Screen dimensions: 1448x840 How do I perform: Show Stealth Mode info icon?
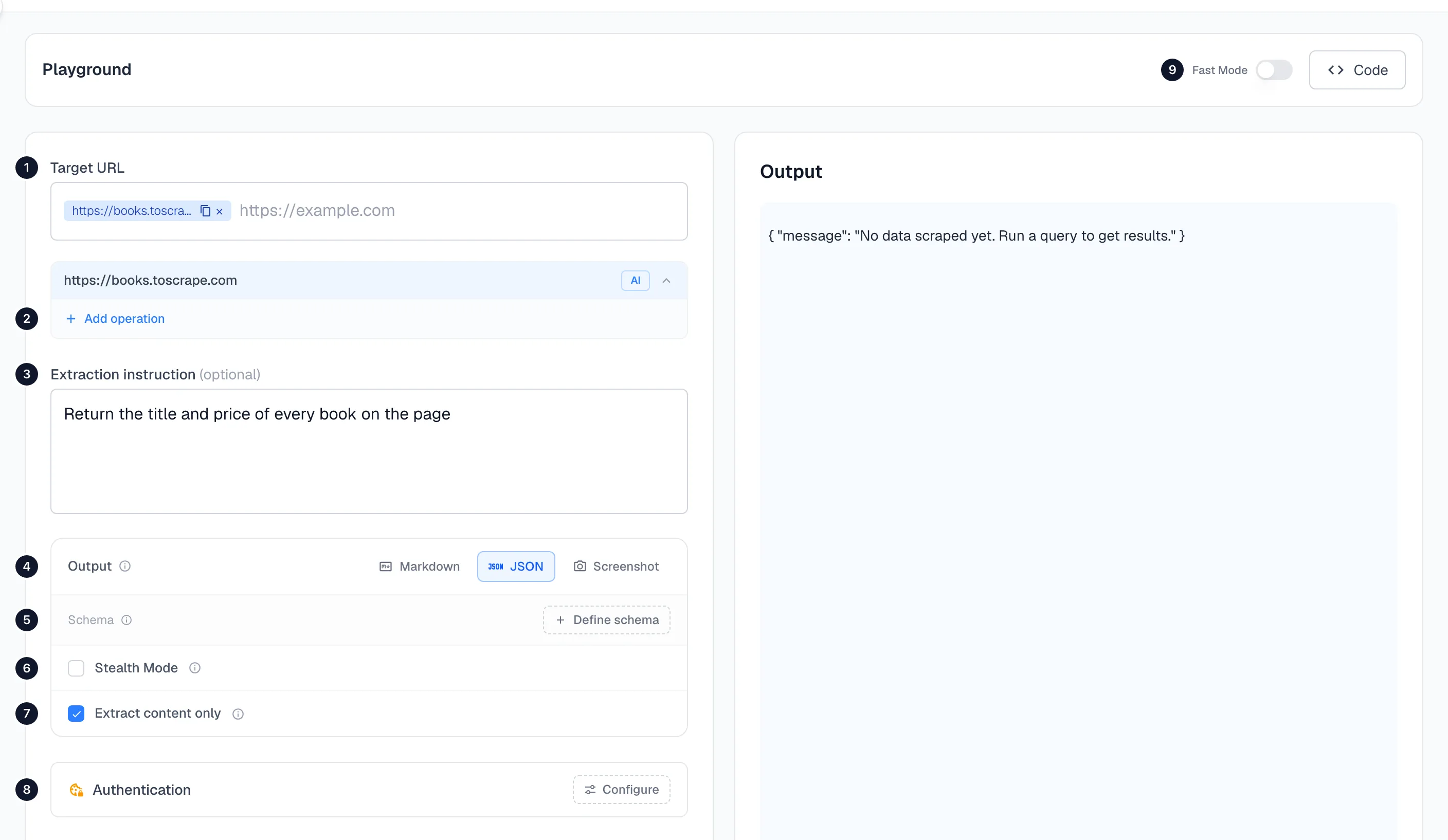click(x=195, y=668)
